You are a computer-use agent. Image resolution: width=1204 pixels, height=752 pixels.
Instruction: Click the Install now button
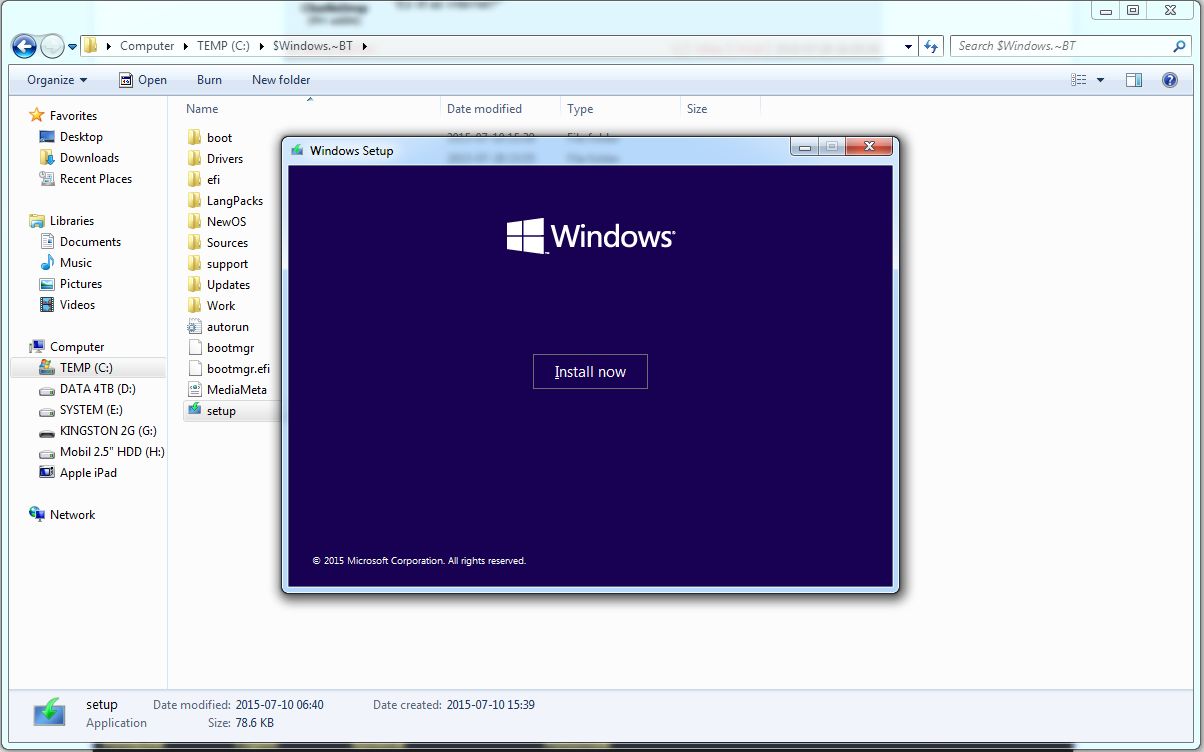[x=590, y=371]
